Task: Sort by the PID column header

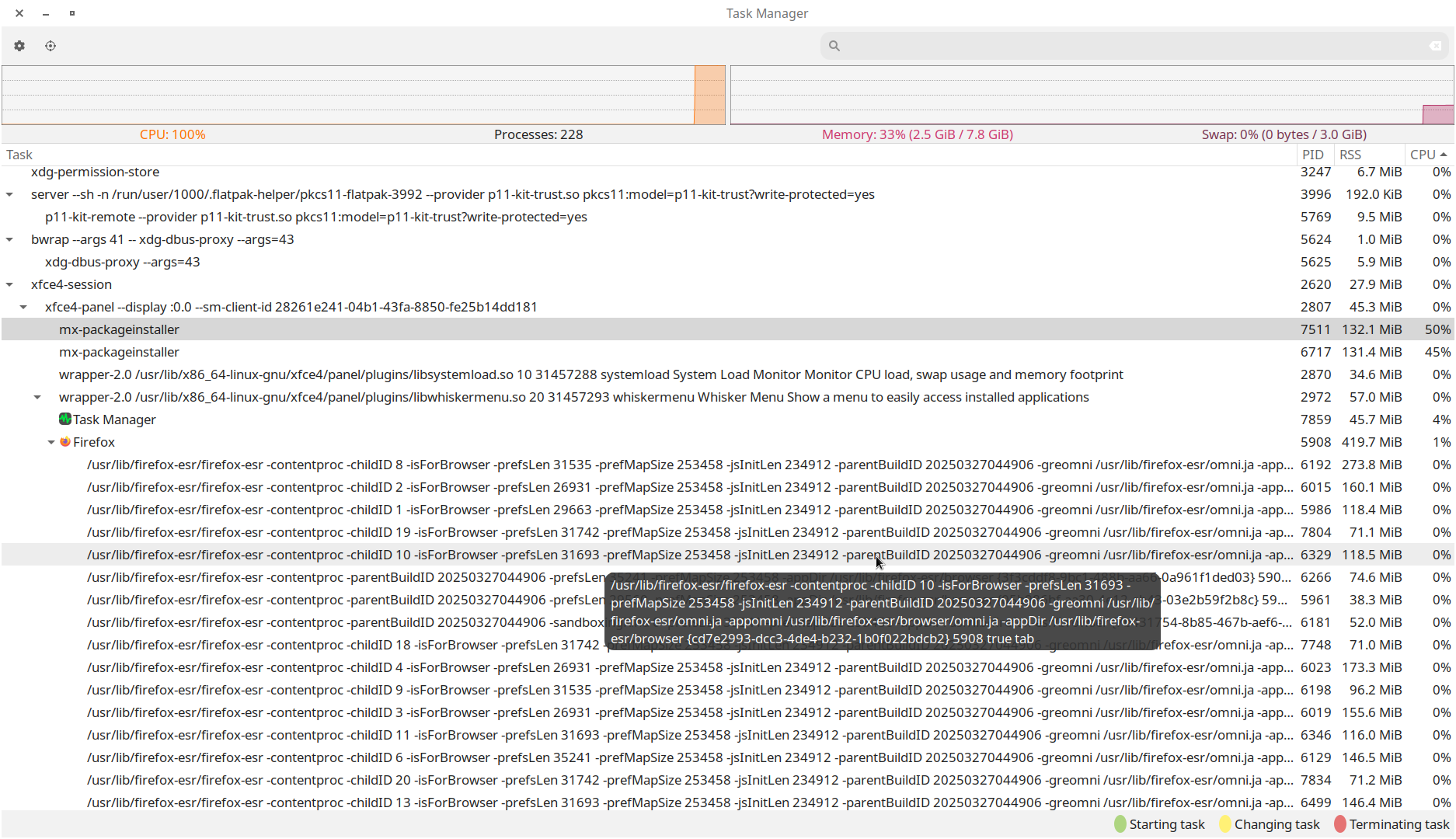Action: (1316, 155)
